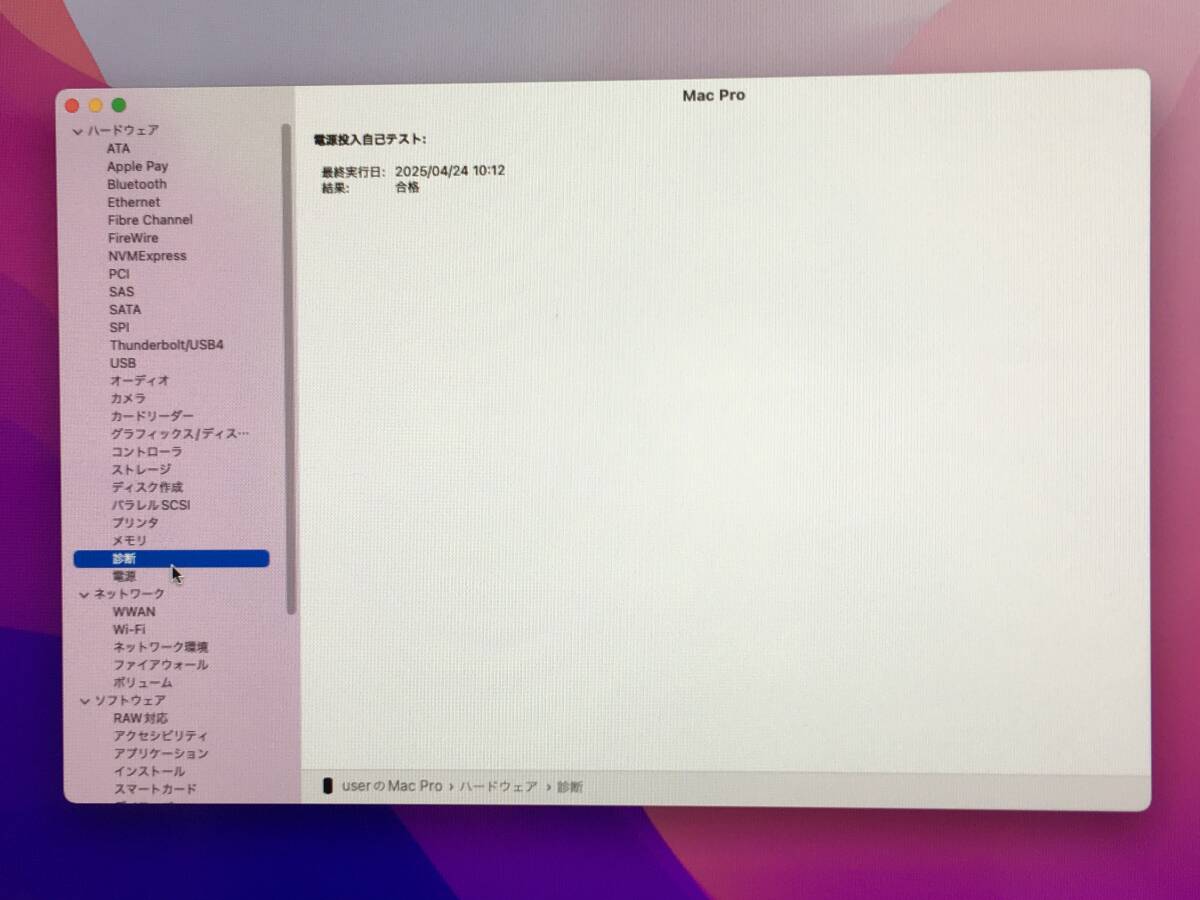Open the アプリケーション entry
The width and height of the screenshot is (1200, 900).
coord(160,754)
